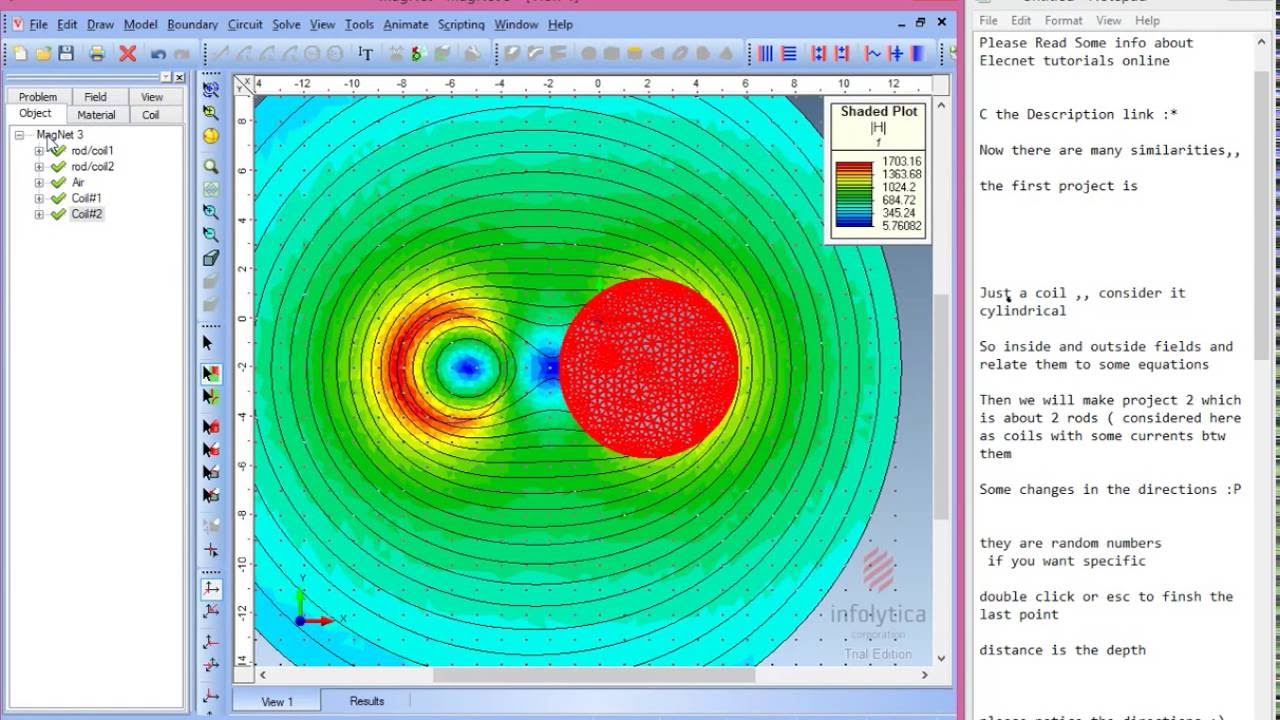The width and height of the screenshot is (1280, 720).
Task: Click the blue graph line toolbar icon
Action: [x=873, y=53]
